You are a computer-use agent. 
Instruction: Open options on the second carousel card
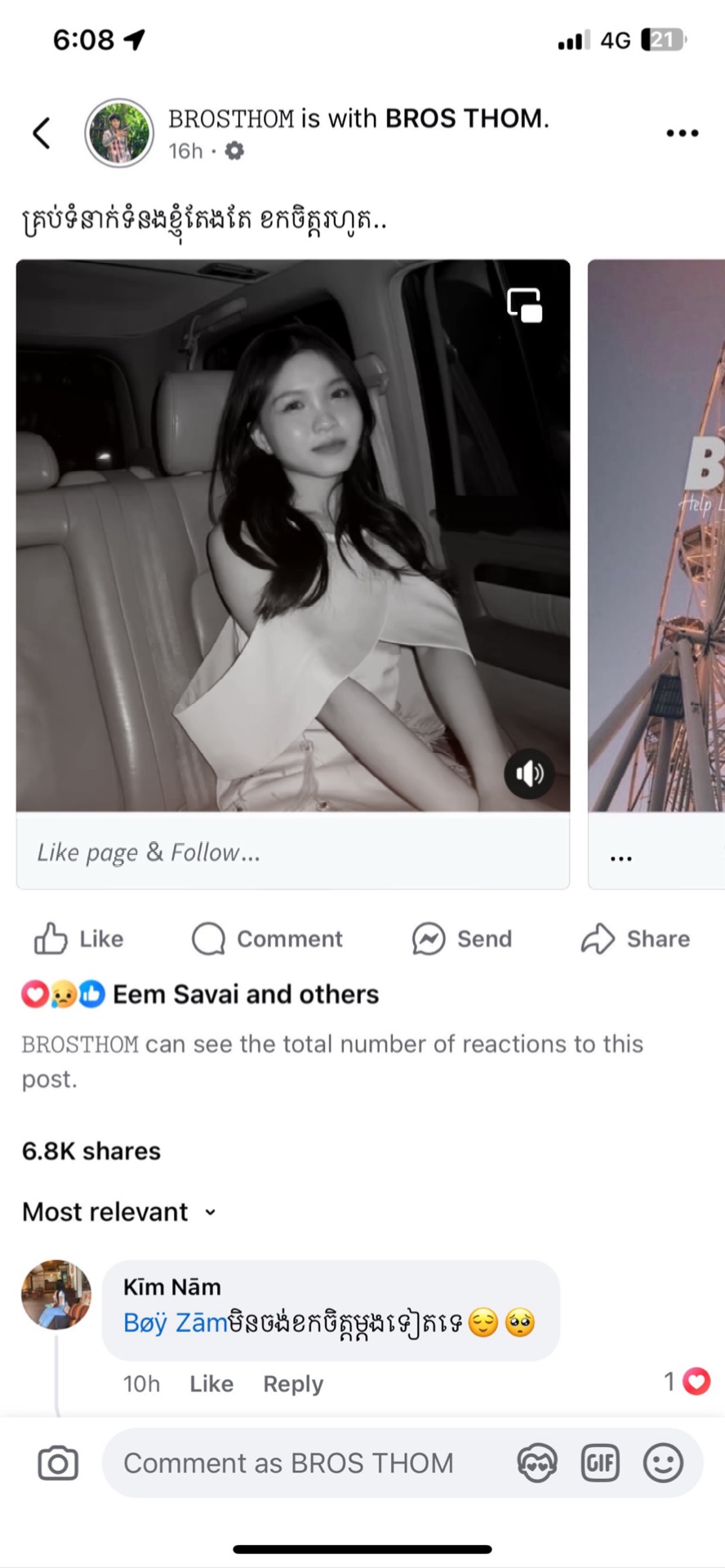(621, 858)
